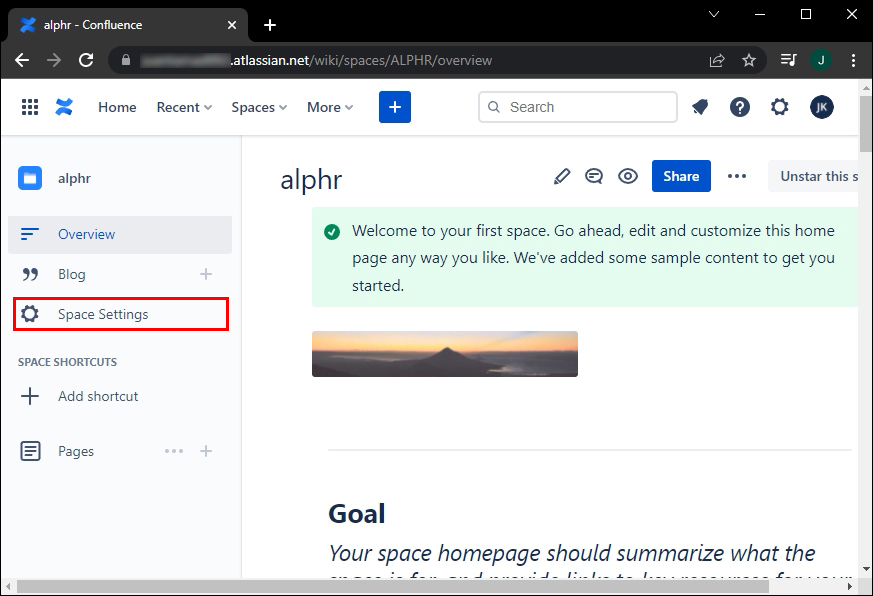Click the blue Create plus button
Image resolution: width=873 pixels, height=596 pixels.
click(x=395, y=107)
